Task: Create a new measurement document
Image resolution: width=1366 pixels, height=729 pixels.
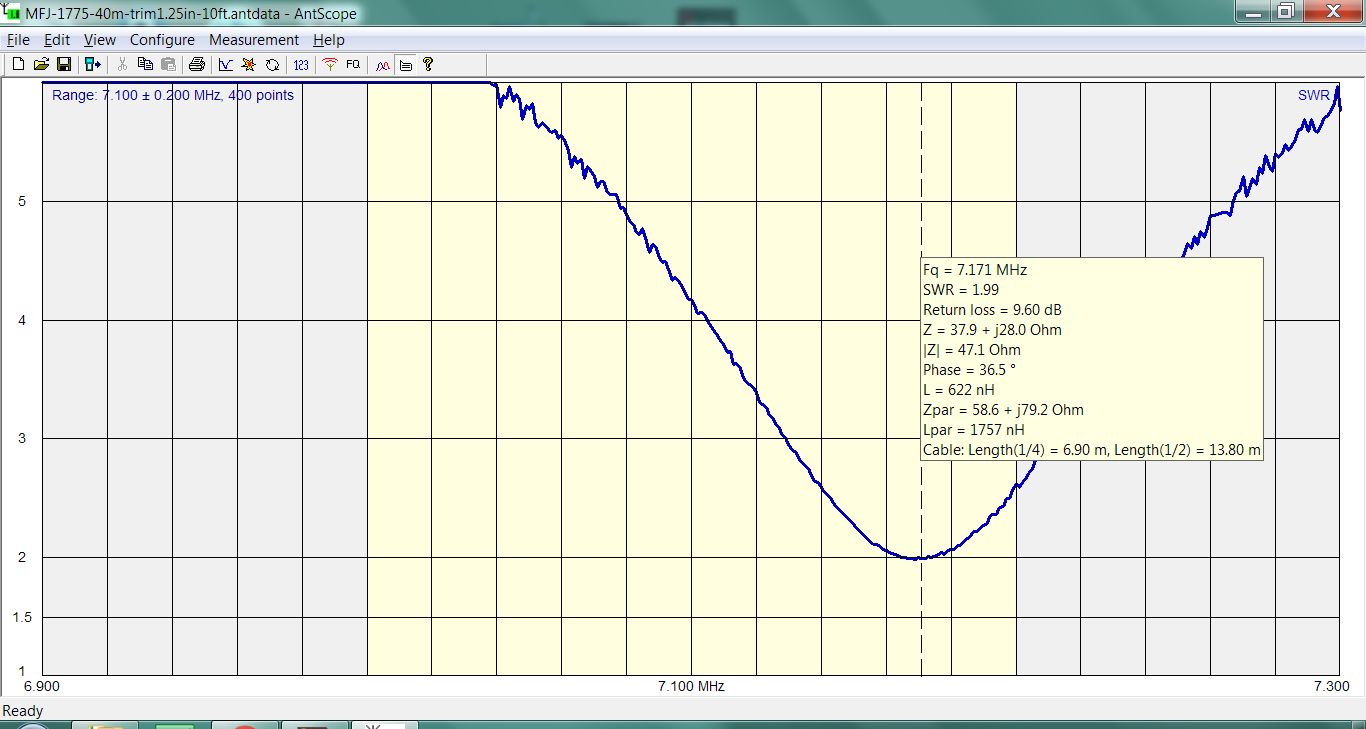Action: pos(18,64)
